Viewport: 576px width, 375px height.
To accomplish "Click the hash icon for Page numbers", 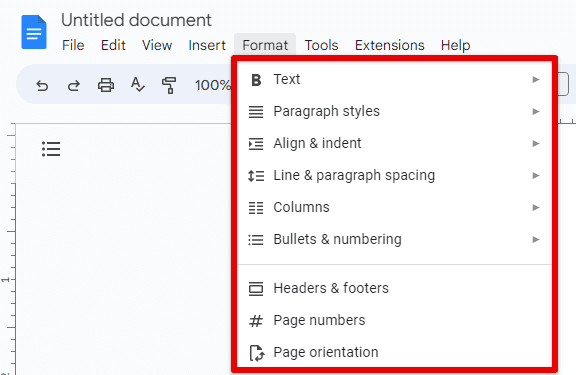I will click(256, 321).
